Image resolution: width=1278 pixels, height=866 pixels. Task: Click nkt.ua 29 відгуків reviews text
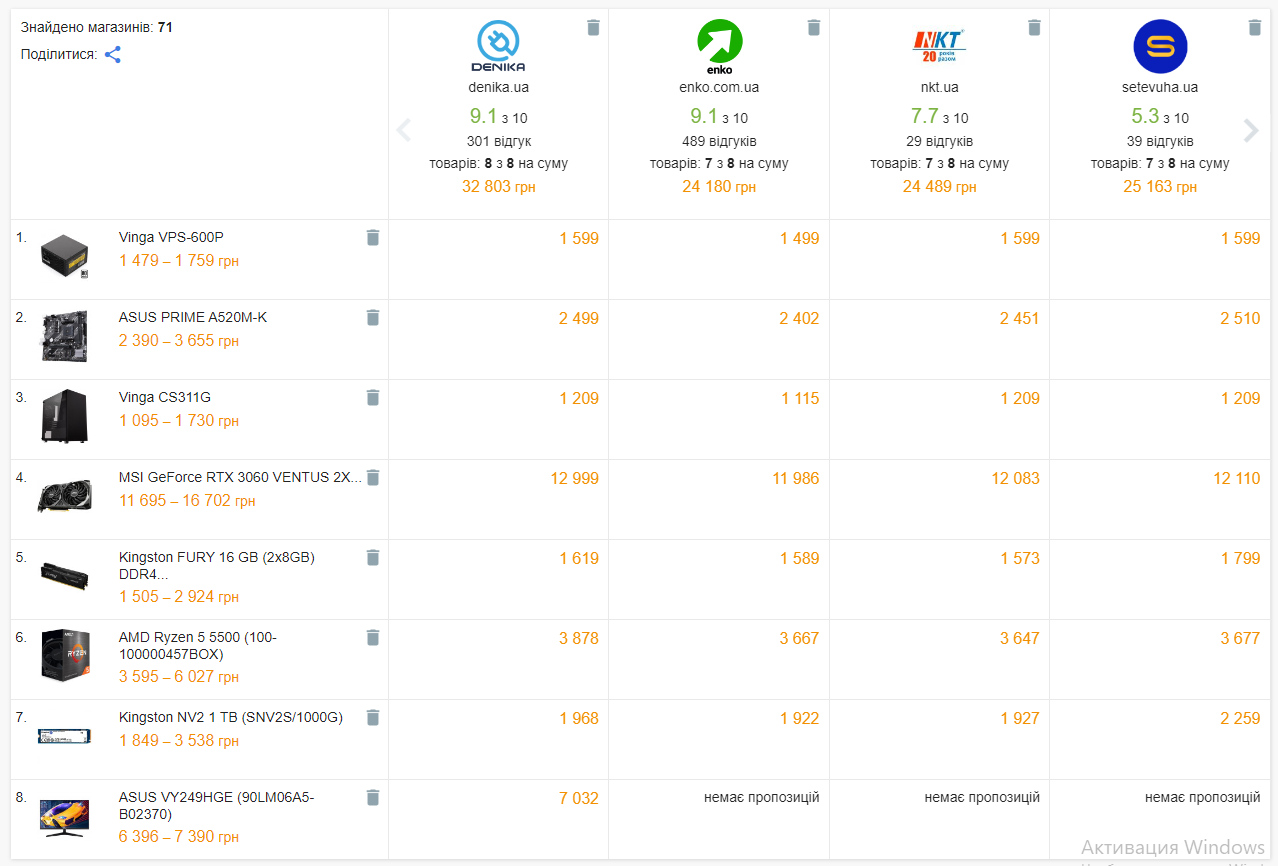(x=940, y=141)
